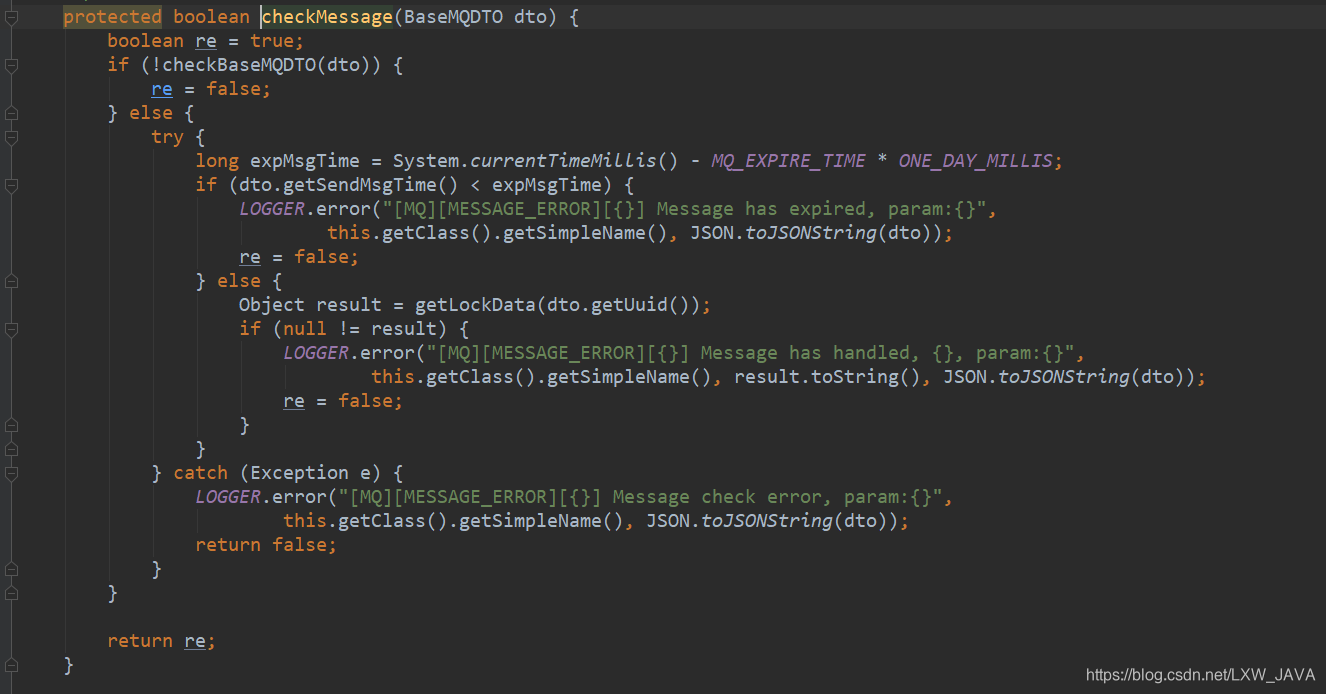Click 'Object result' declaration
This screenshot has width=1326, height=694.
(310, 305)
